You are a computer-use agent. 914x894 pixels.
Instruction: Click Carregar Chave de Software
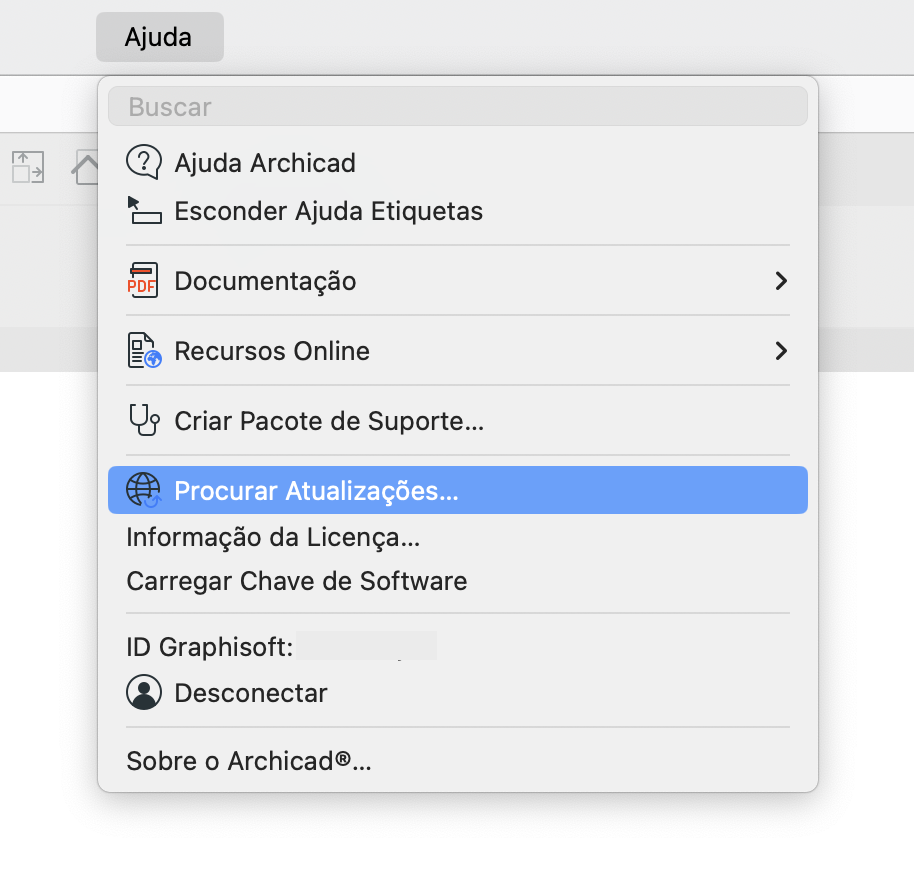(295, 581)
